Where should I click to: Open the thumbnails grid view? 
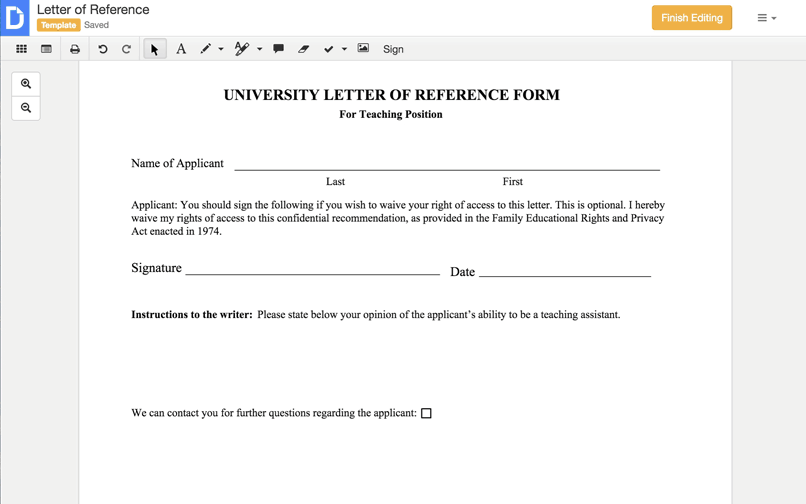[21, 49]
